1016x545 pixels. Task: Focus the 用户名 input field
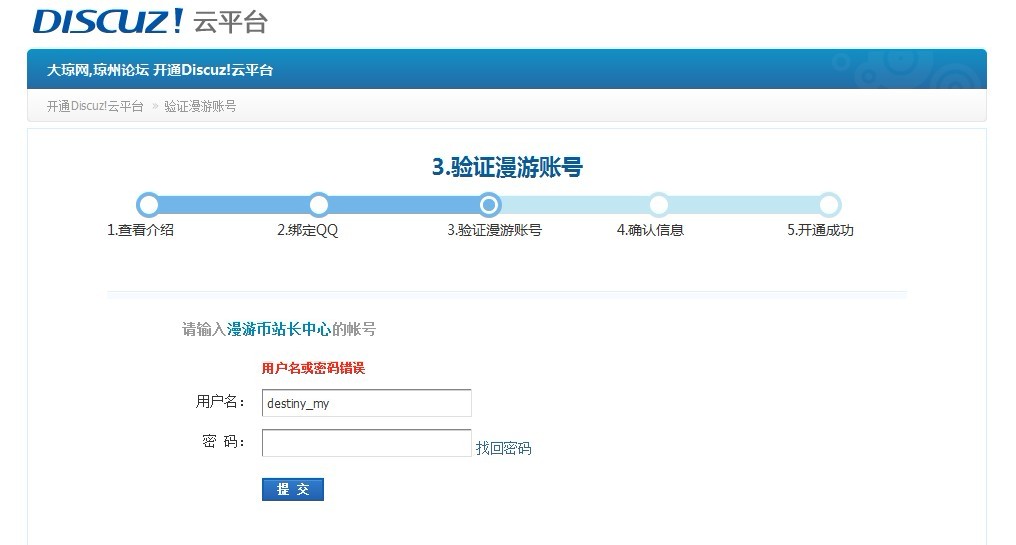pyautogui.click(x=367, y=403)
